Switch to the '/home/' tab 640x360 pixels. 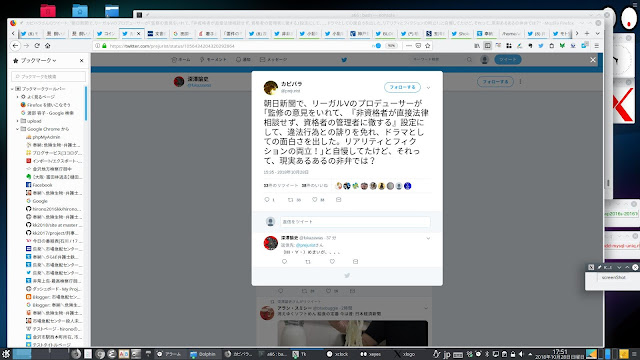tap(511, 34)
